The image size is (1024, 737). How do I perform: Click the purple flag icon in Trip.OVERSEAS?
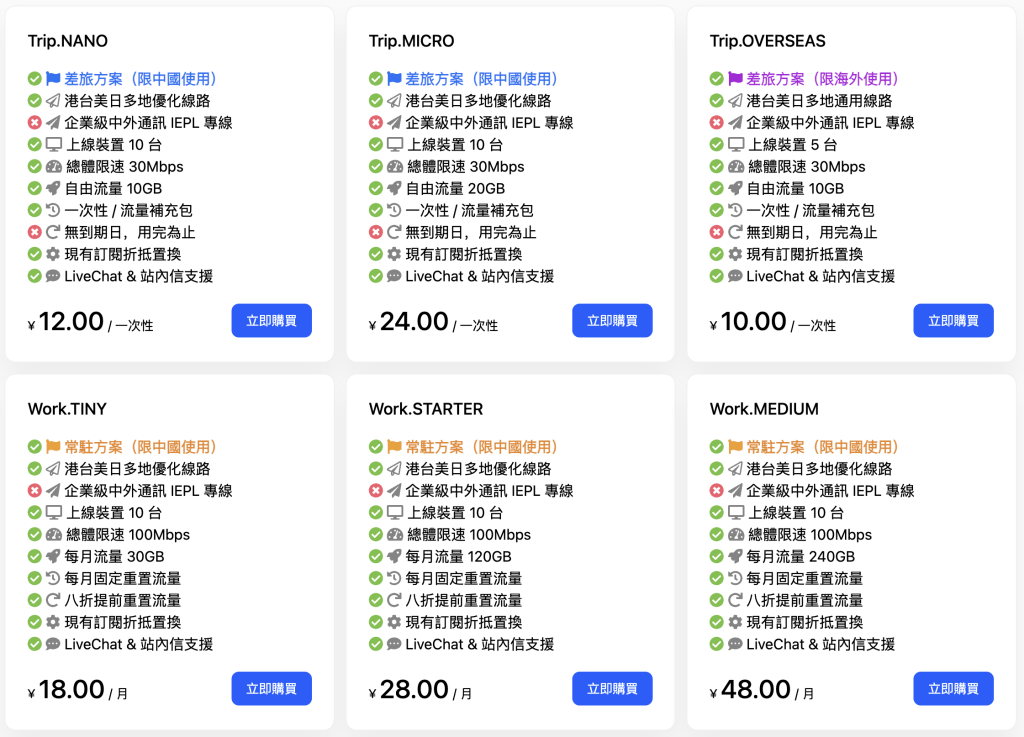point(735,79)
